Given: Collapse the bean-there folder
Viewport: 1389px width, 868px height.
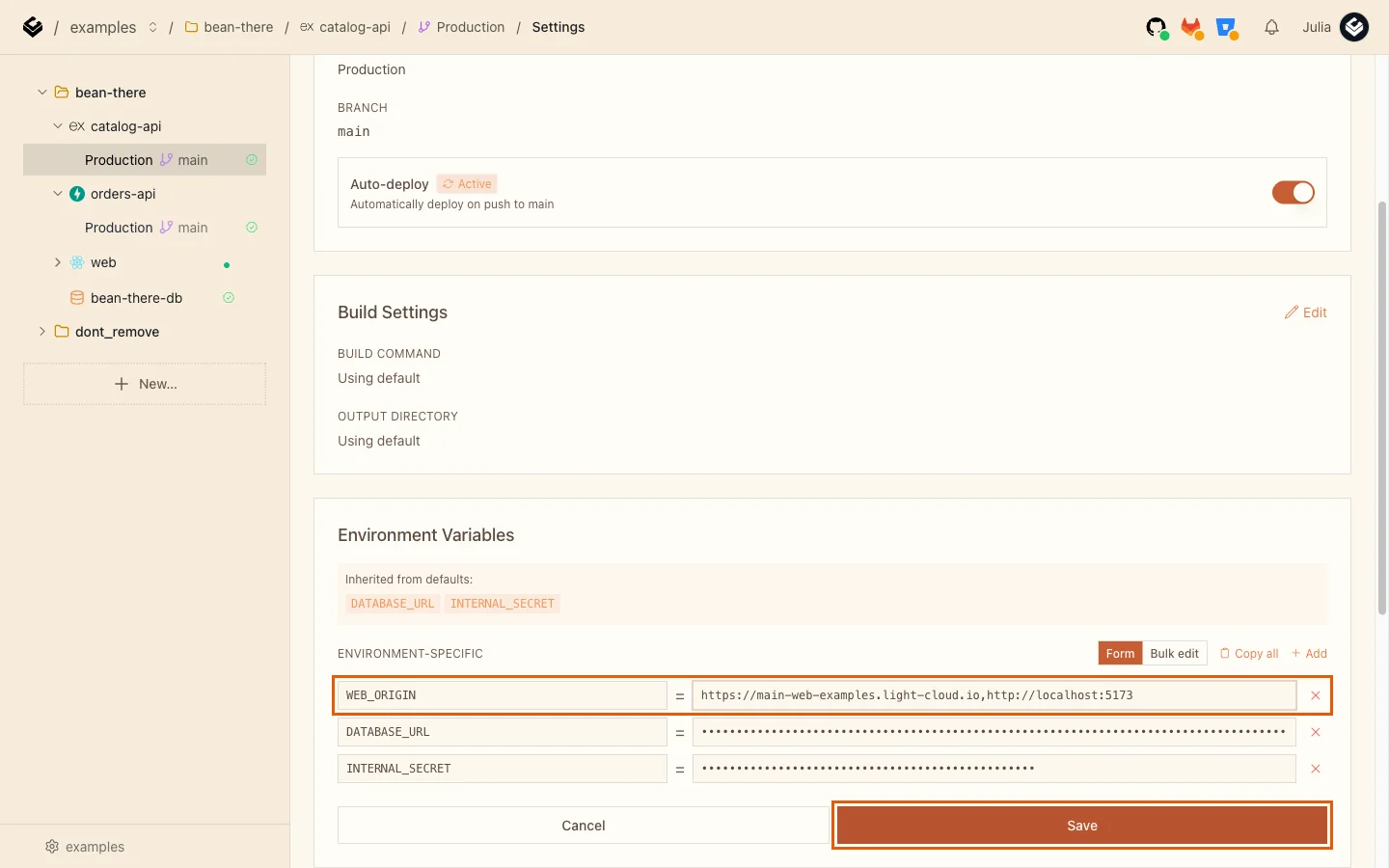Looking at the screenshot, I should [41, 93].
